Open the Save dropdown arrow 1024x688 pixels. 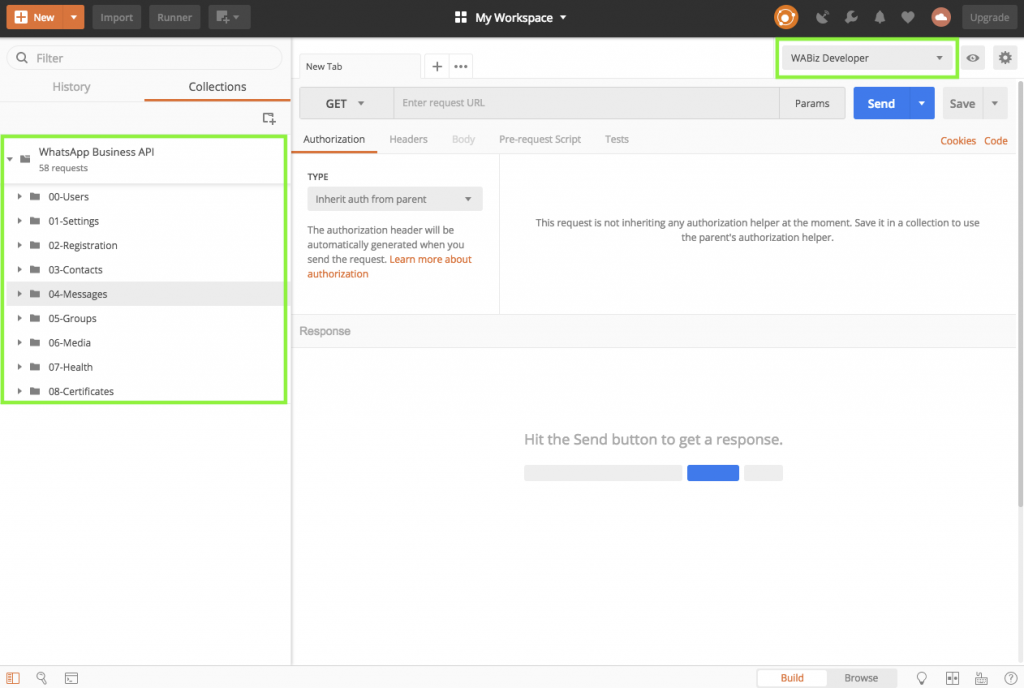[995, 103]
